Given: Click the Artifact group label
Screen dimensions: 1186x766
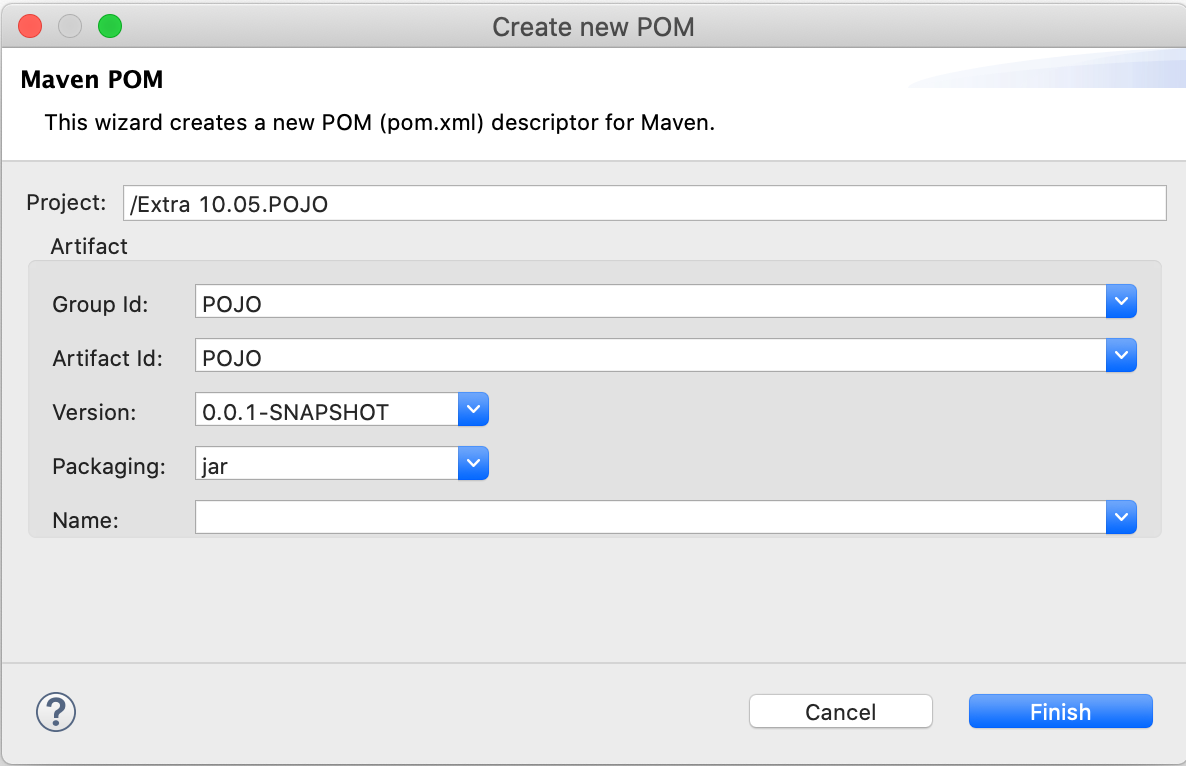Looking at the screenshot, I should [88, 247].
